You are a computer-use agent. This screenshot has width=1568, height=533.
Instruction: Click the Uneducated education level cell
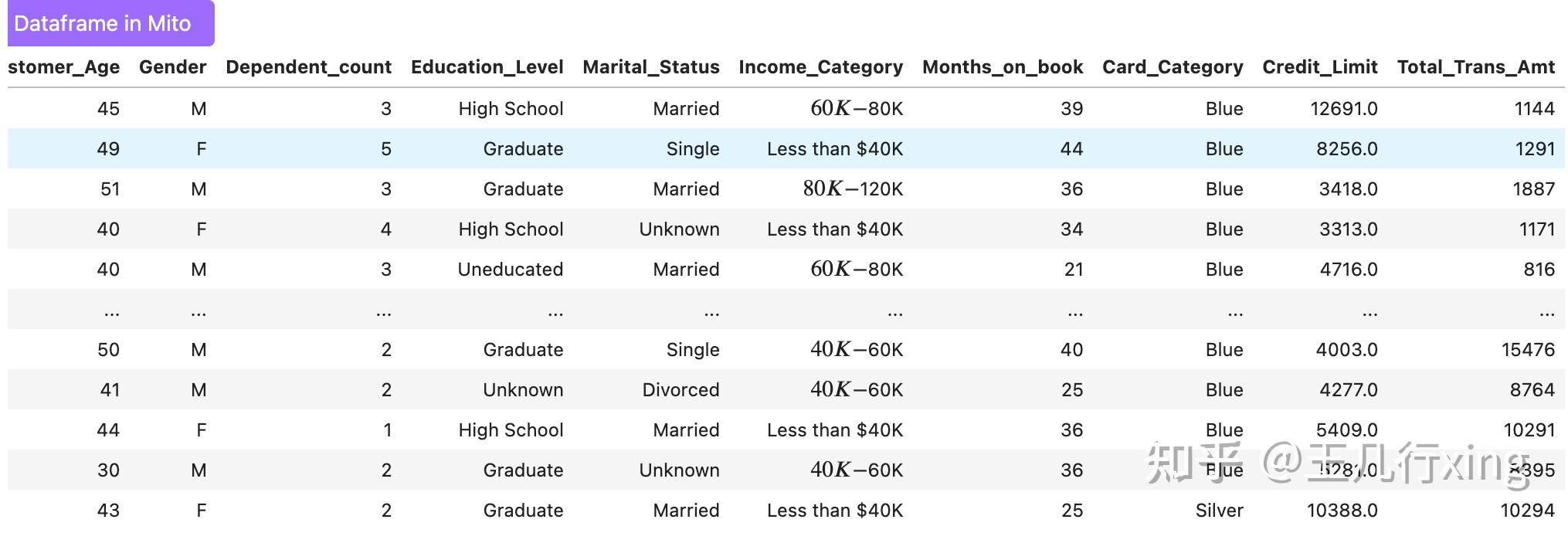(x=510, y=270)
